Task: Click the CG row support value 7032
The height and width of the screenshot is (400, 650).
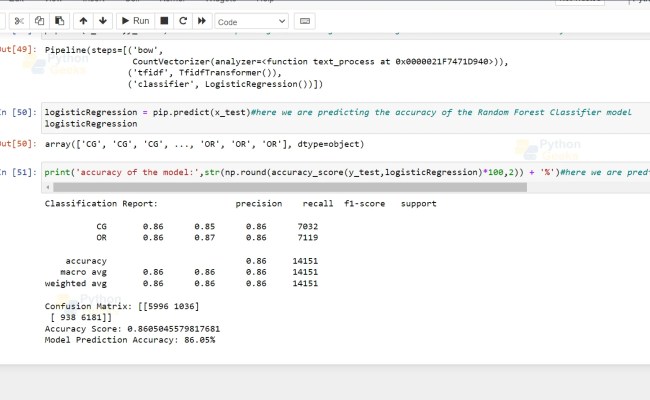Action: coord(308,227)
